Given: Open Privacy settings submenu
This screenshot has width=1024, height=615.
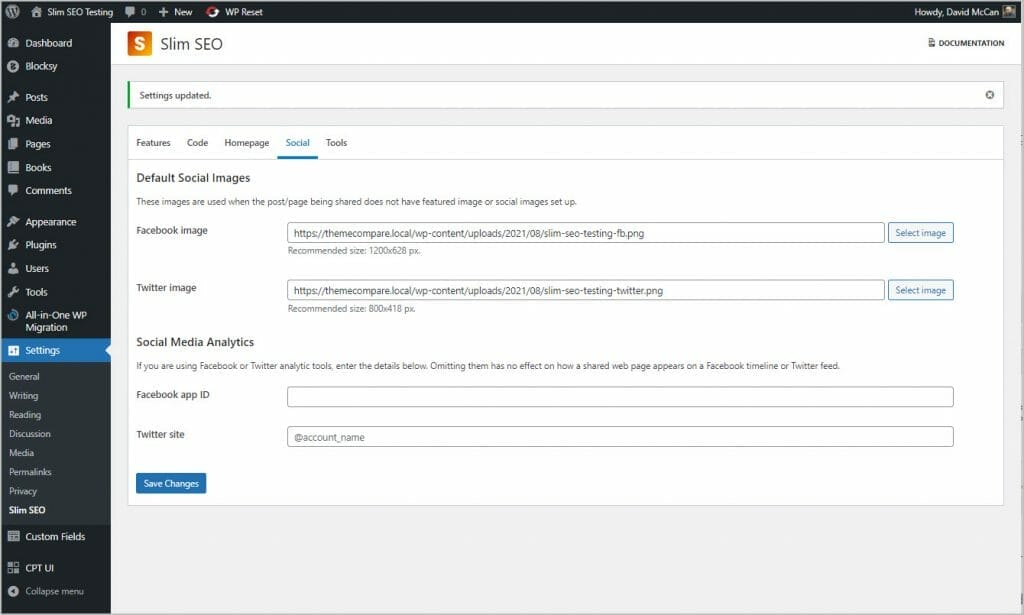Looking at the screenshot, I should click(x=23, y=491).
